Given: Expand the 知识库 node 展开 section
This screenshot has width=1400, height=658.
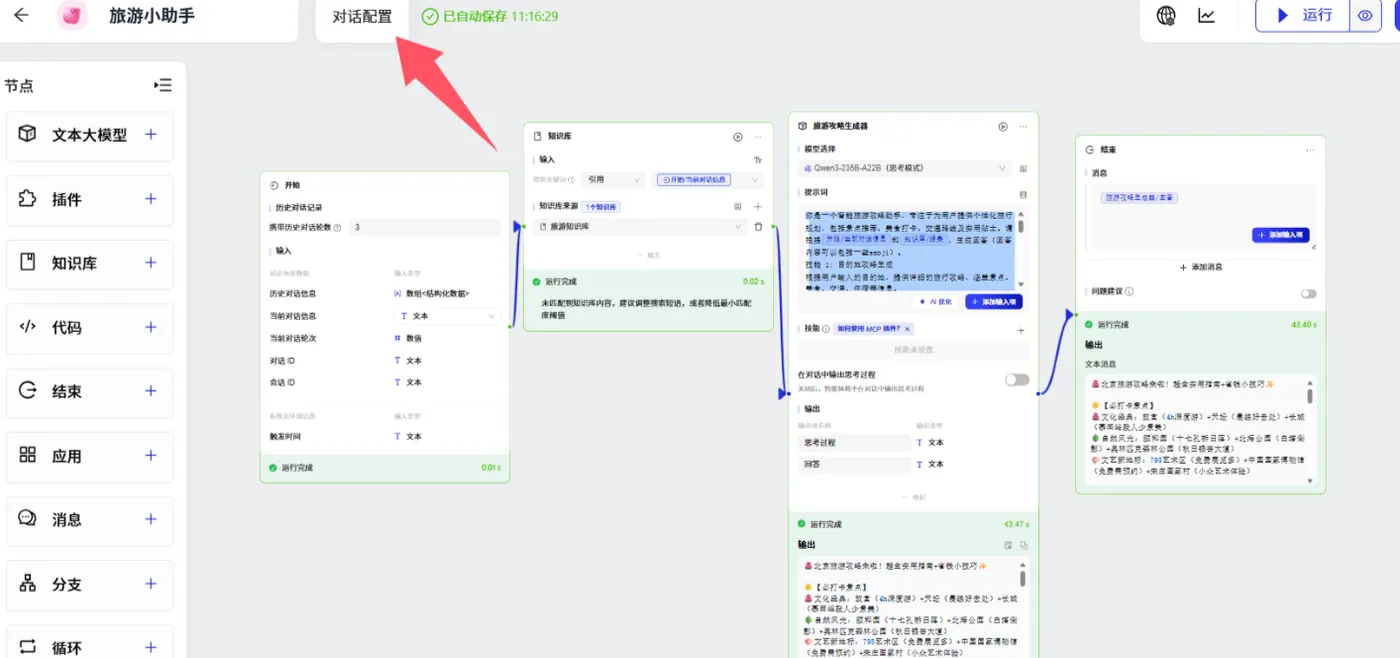Looking at the screenshot, I should coord(649,256).
